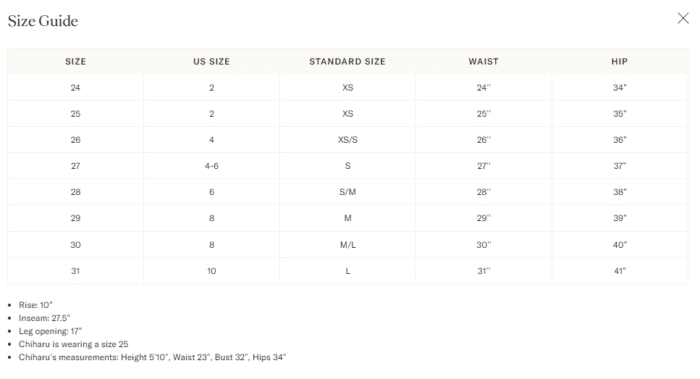Image resolution: width=700 pixels, height=379 pixels.
Task: Click the Leg opening: 17" note
Action: 50,331
